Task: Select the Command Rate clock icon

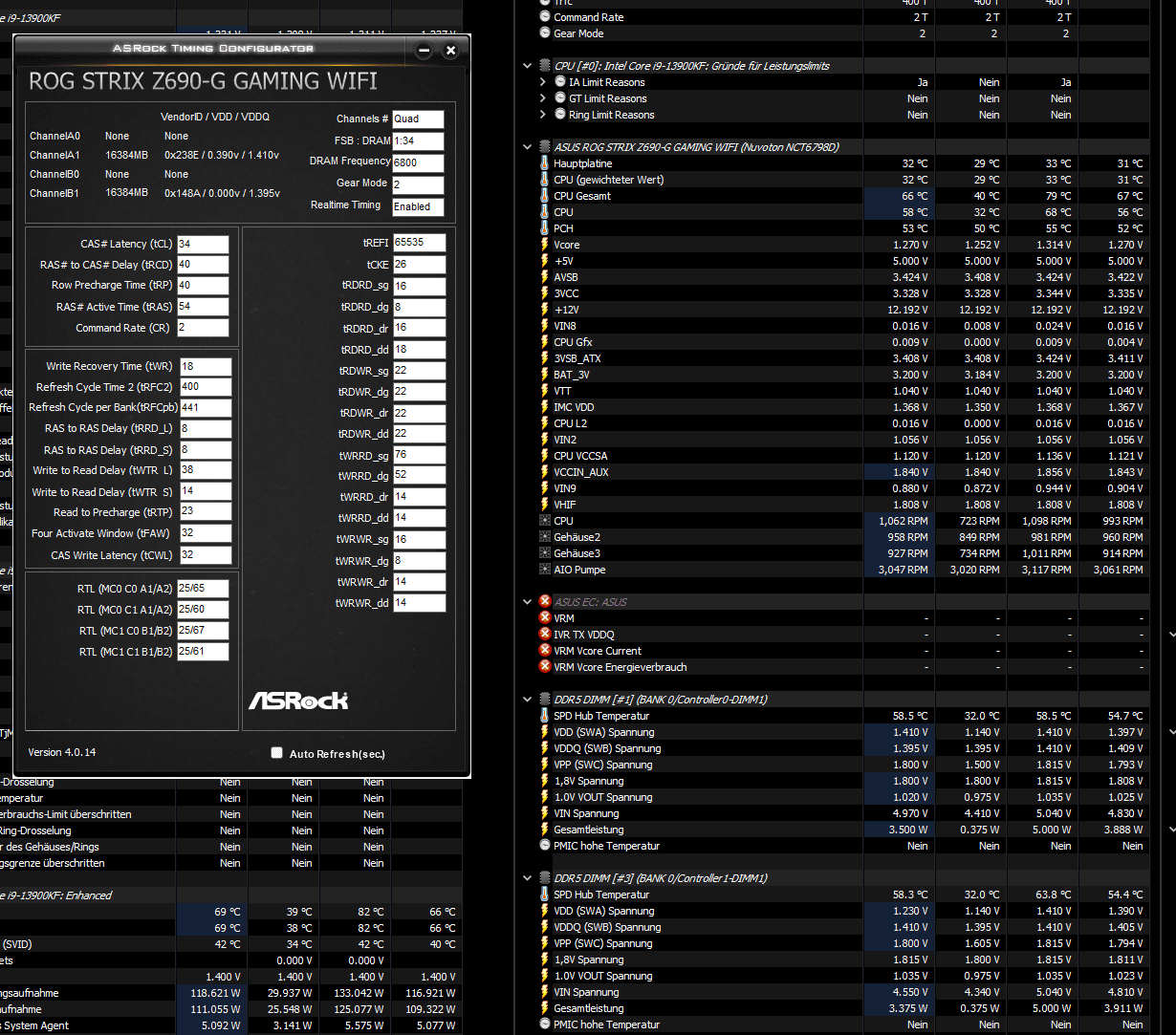Action: 545,17
